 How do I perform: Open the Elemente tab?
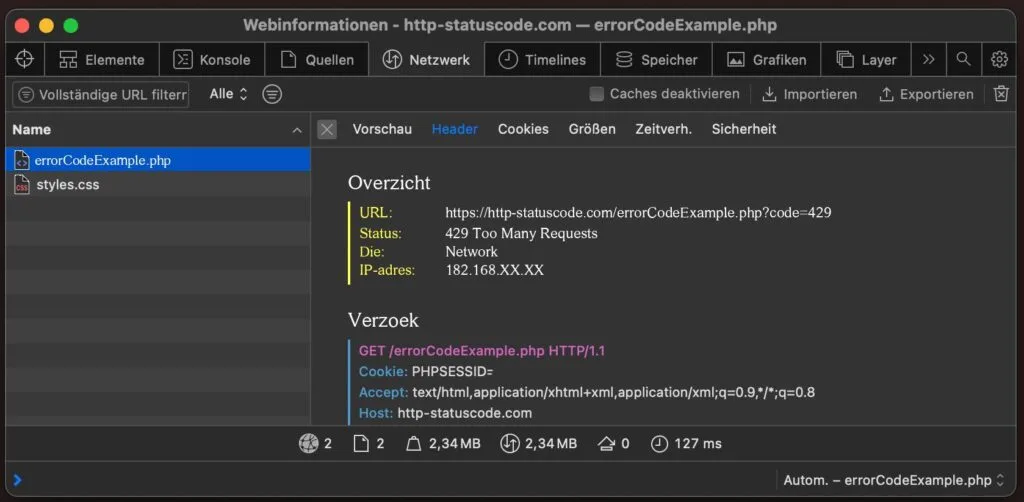click(102, 59)
